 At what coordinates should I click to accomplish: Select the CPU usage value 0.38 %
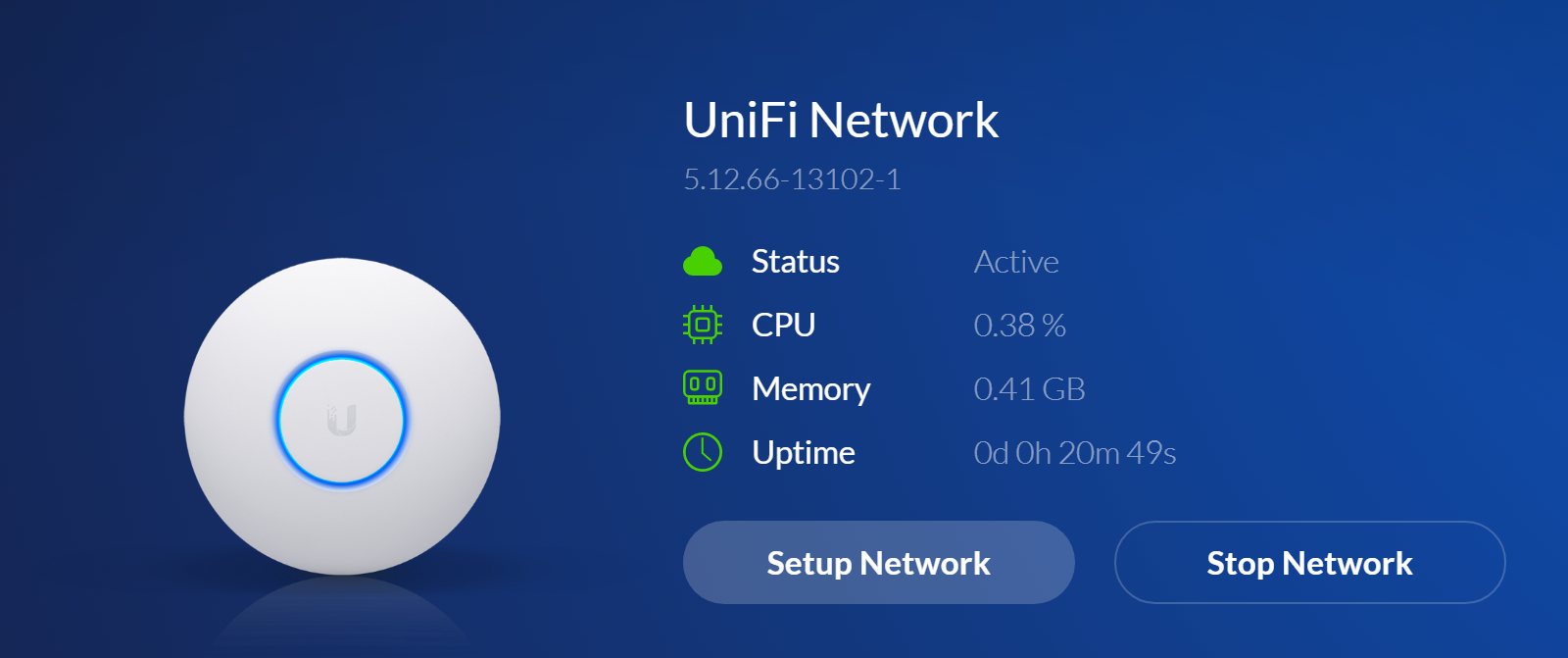[1020, 326]
